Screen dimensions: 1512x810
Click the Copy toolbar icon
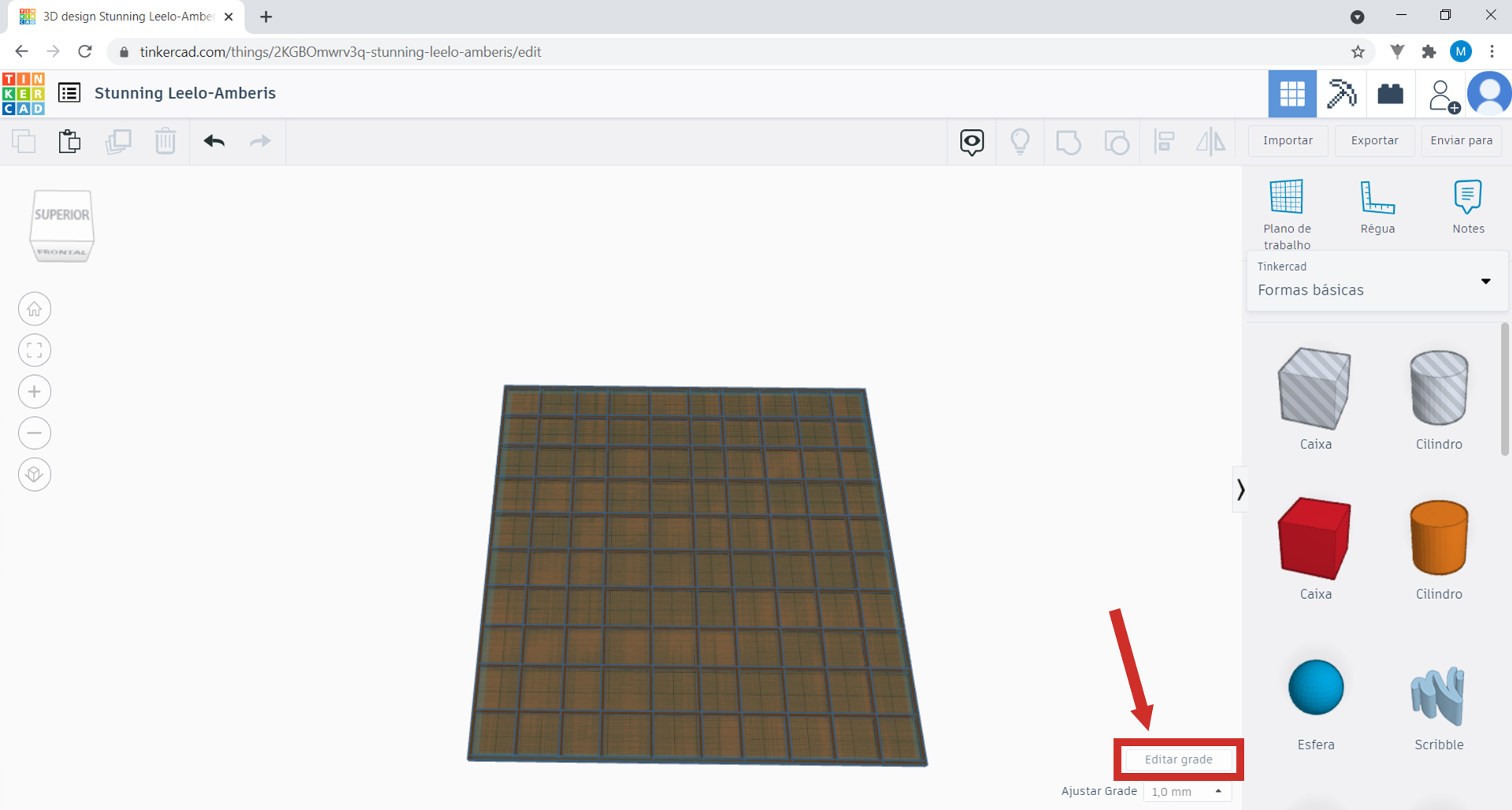[x=24, y=142]
